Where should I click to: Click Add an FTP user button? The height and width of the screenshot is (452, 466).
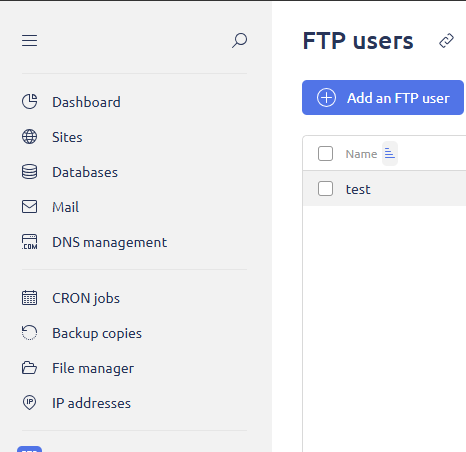click(383, 97)
